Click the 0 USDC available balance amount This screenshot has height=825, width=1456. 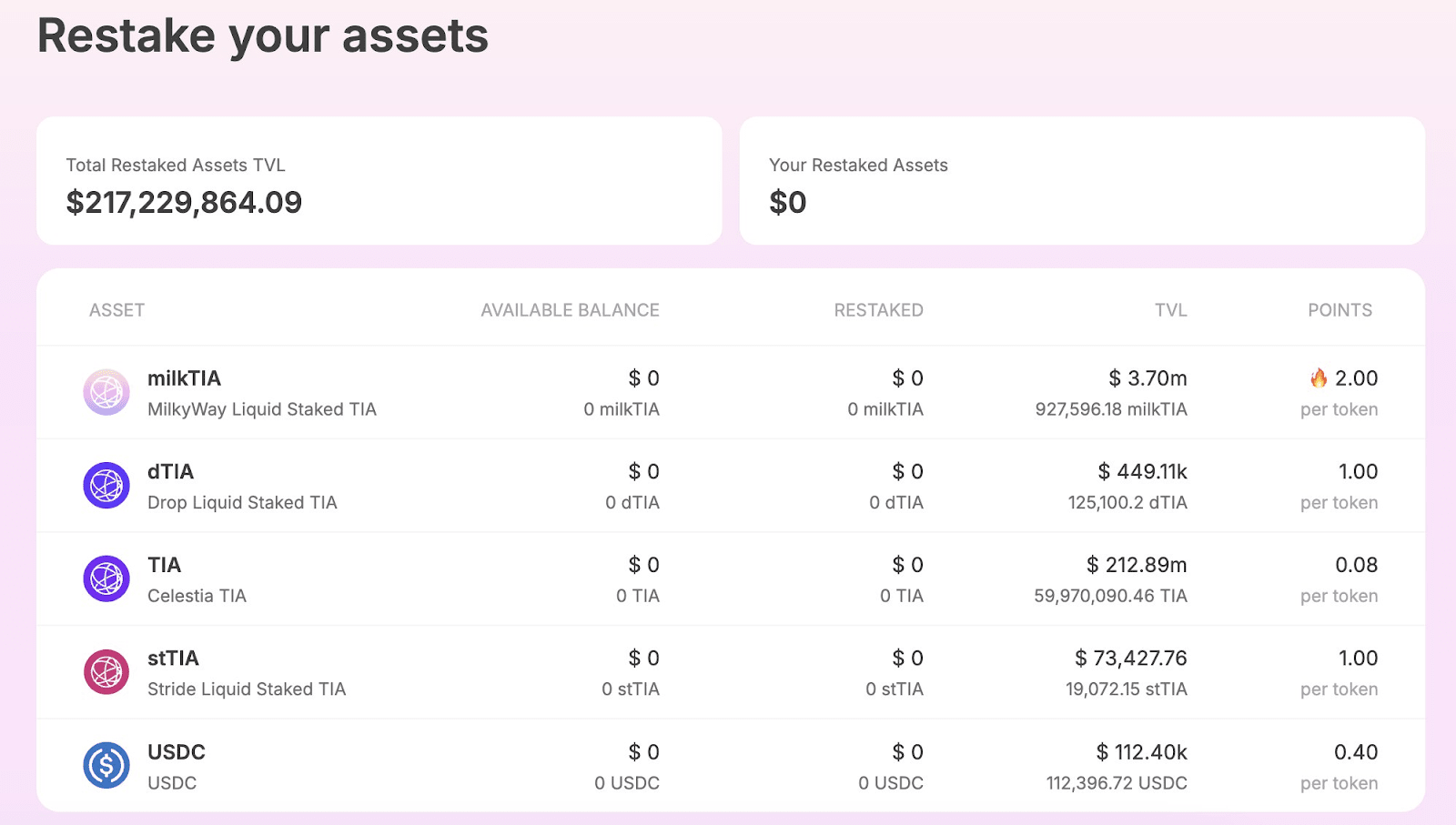click(x=627, y=783)
